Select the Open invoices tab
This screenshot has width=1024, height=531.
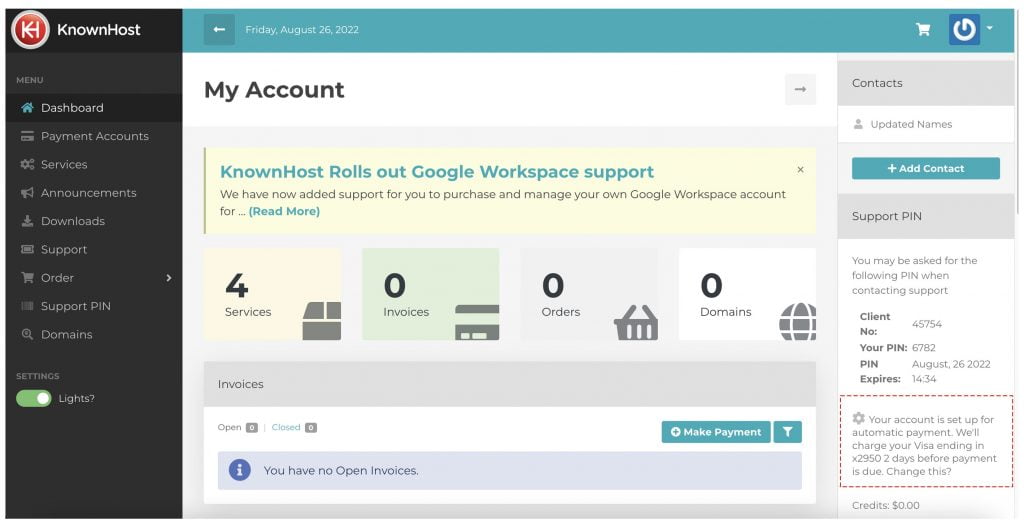[x=238, y=428]
